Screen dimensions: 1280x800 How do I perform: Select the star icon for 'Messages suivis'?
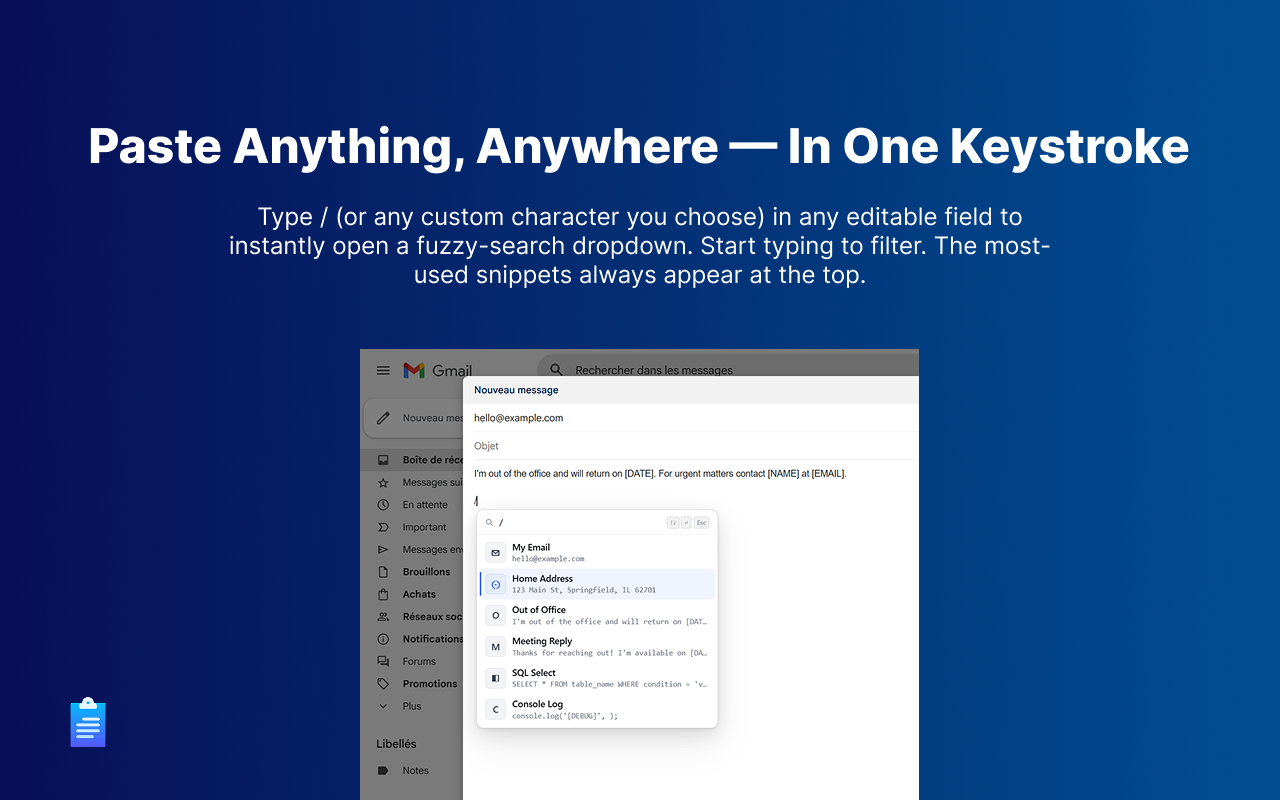tap(383, 482)
